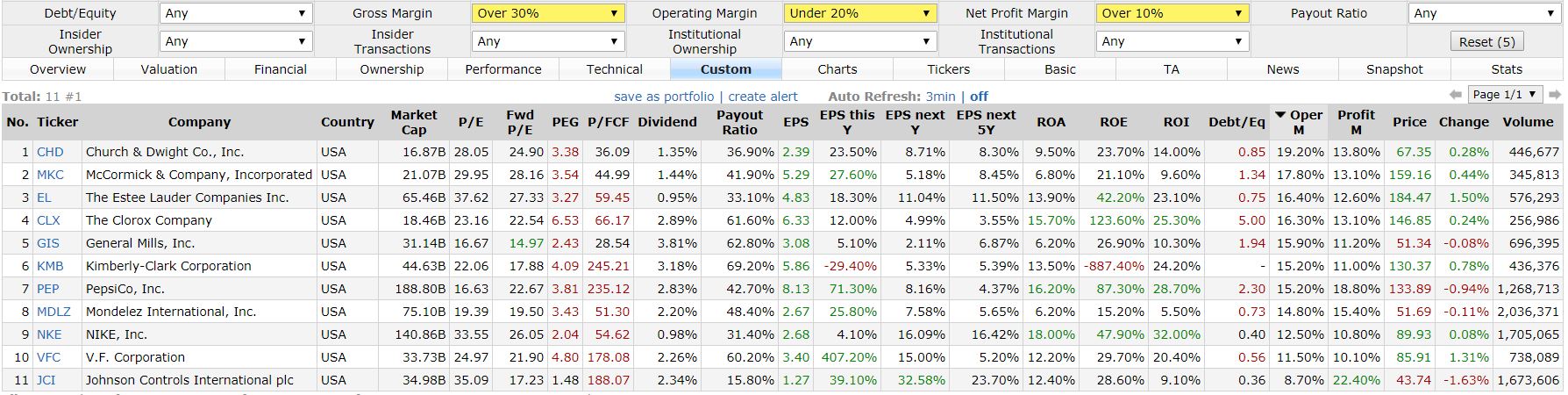Screen dimensions: 1568x395
Task: Open the Page 1/1 selector
Action: tap(1506, 95)
